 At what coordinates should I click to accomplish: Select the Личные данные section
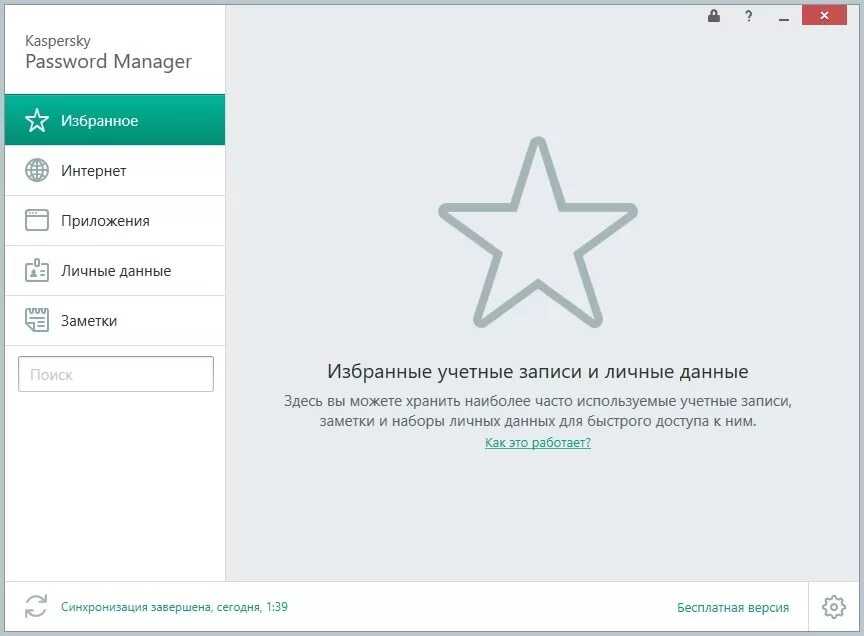pos(115,271)
